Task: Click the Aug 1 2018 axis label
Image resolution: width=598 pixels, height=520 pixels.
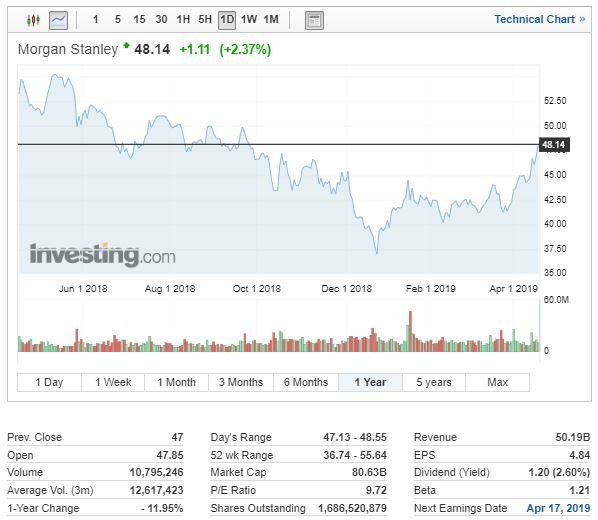Action: click(x=170, y=288)
